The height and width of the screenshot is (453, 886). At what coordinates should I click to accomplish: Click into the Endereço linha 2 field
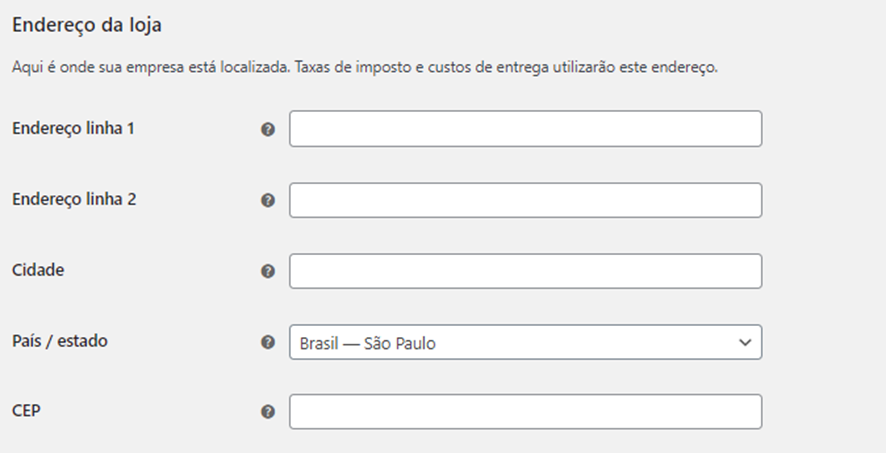[x=525, y=200]
